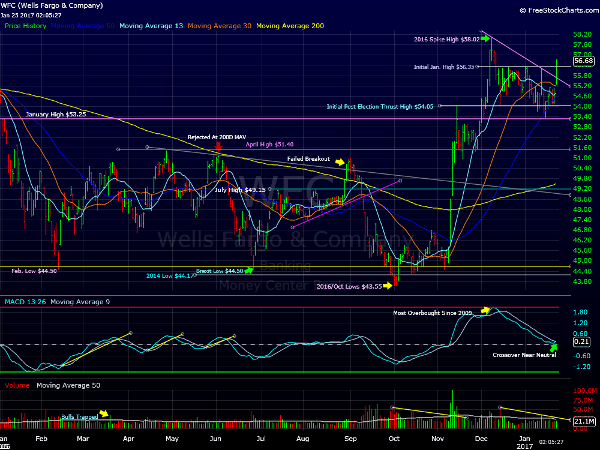Click the Sep label on the time axis

click(350, 439)
